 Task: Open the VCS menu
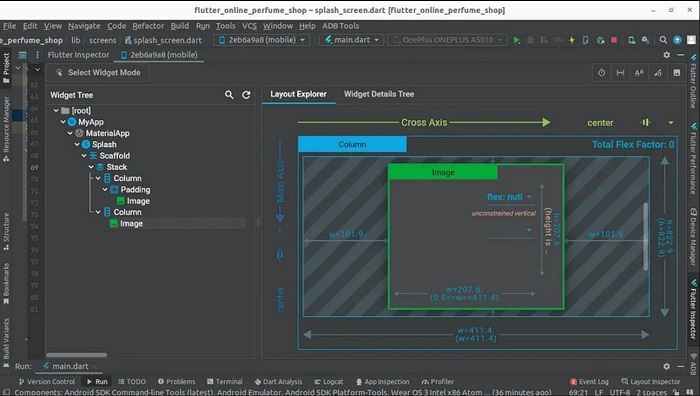coord(249,26)
